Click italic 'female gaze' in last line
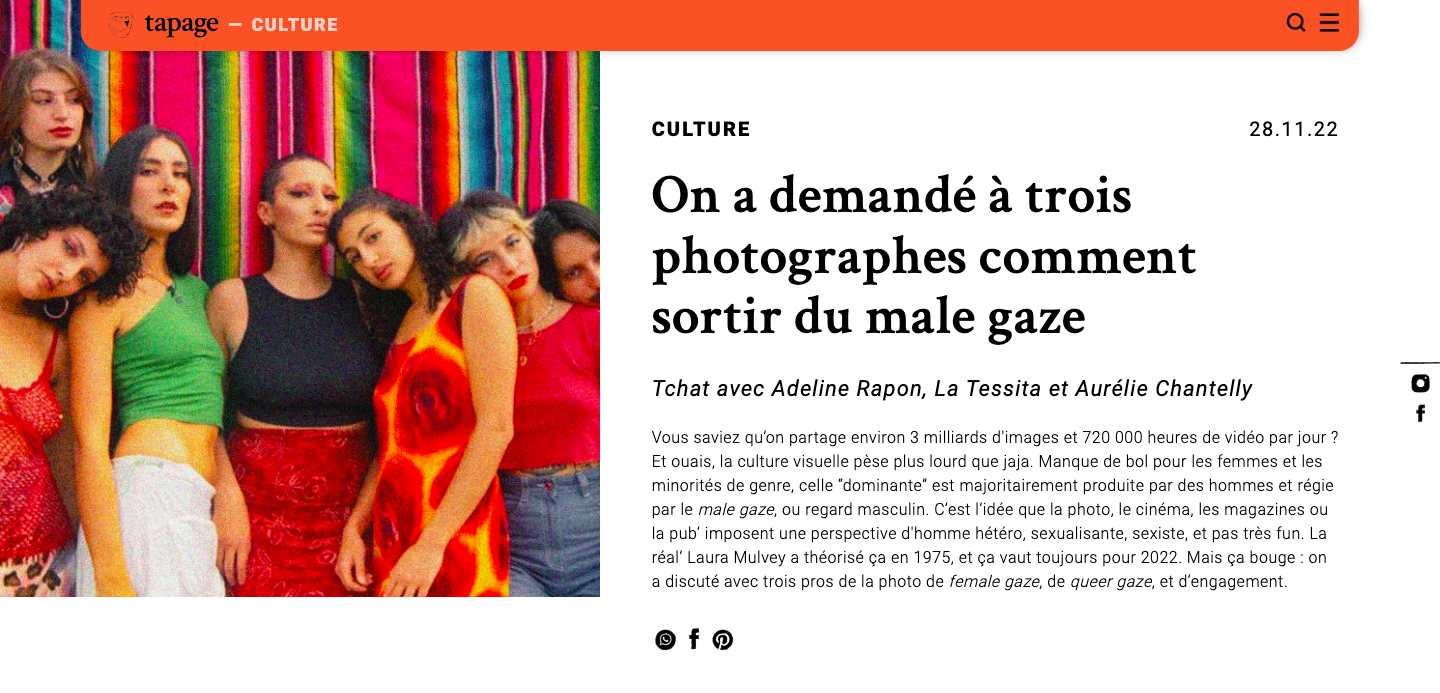 click(994, 581)
